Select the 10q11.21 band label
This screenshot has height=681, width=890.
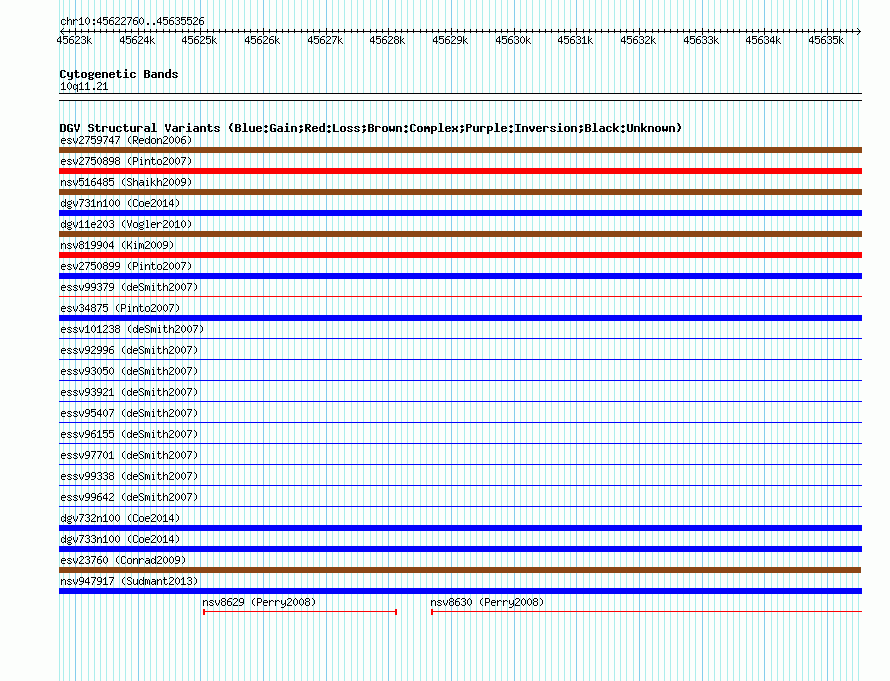84,86
